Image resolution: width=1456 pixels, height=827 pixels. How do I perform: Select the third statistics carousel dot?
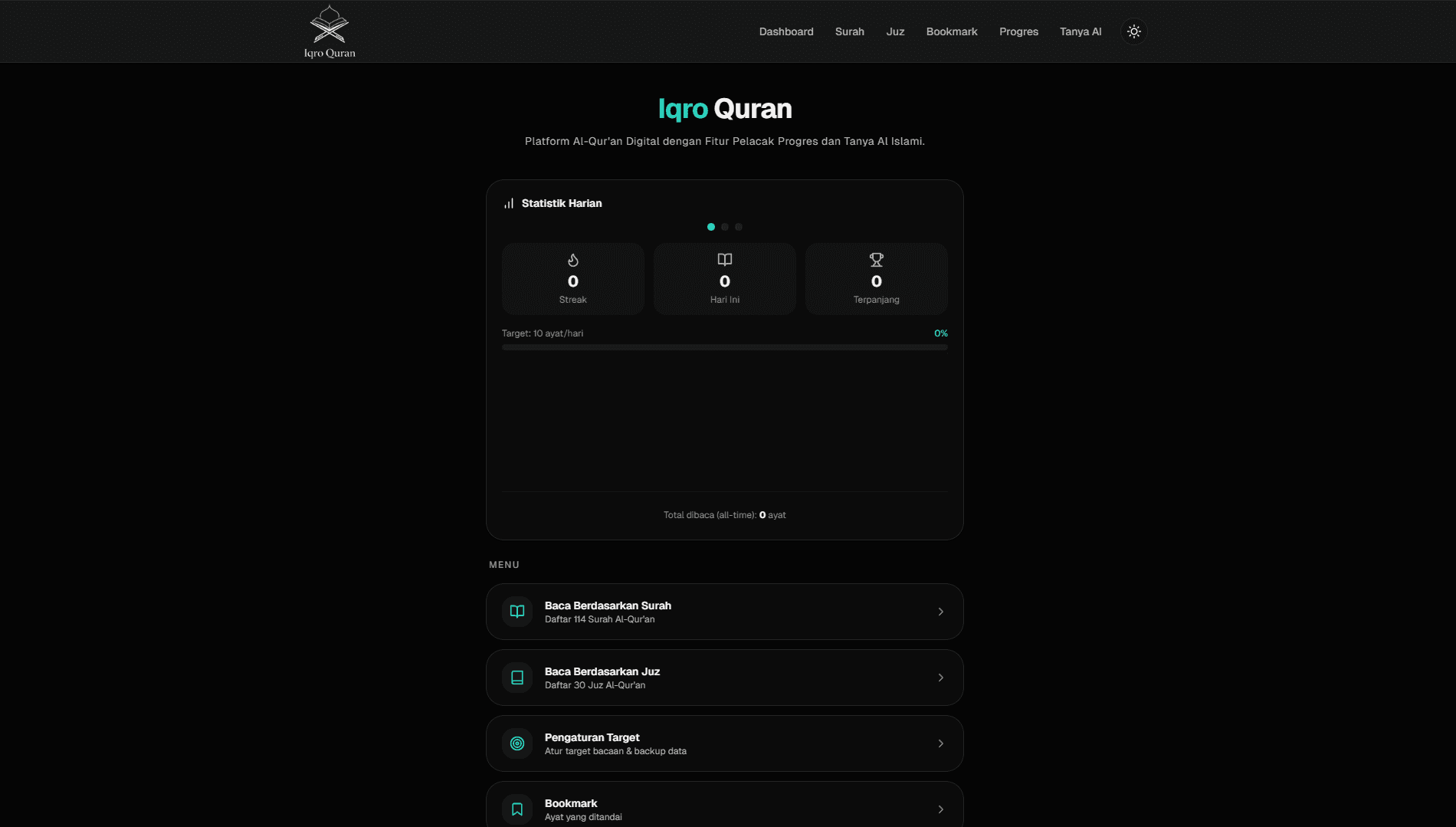[739, 227]
